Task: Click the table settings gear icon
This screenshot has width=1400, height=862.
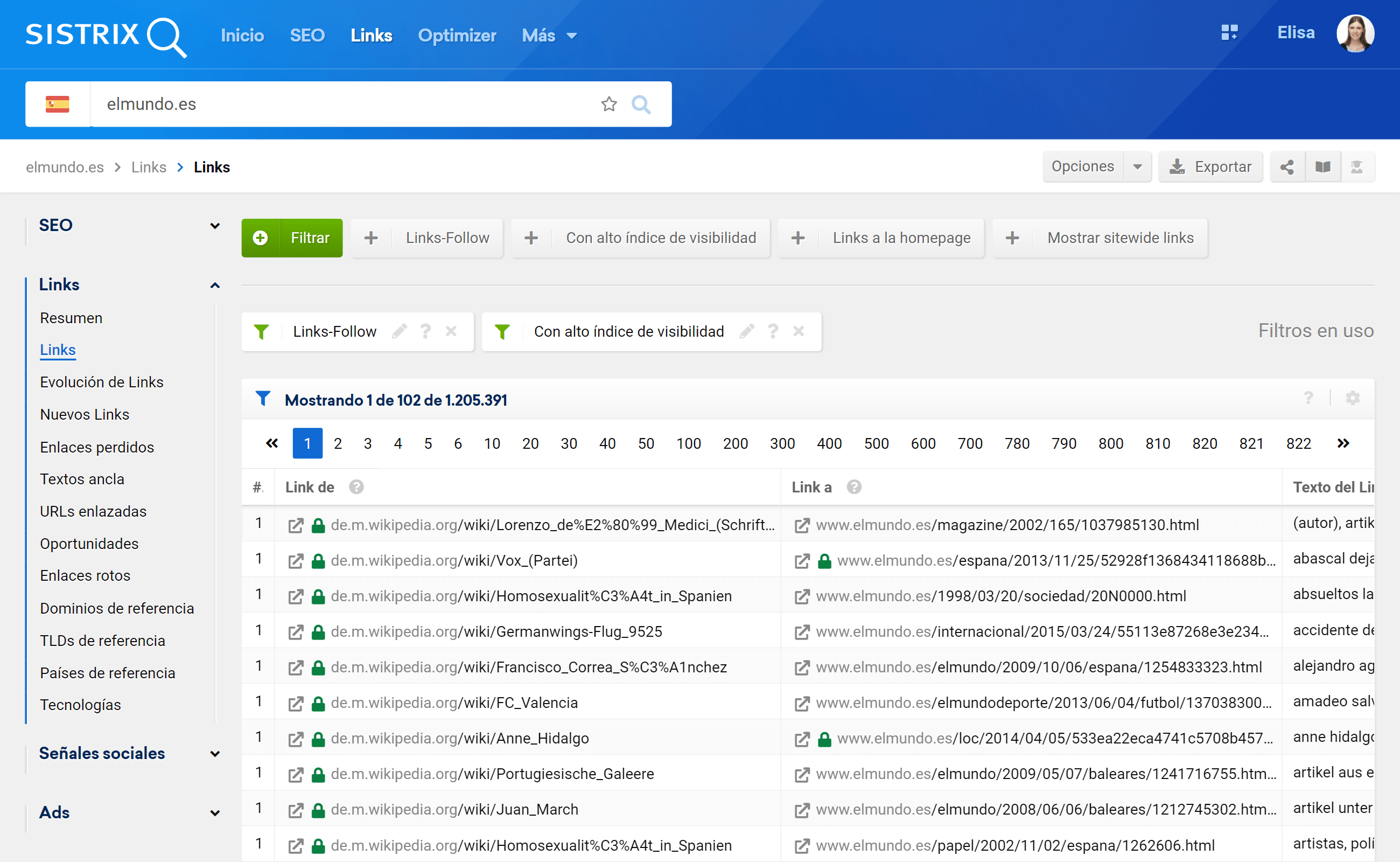Action: pyautogui.click(x=1353, y=398)
